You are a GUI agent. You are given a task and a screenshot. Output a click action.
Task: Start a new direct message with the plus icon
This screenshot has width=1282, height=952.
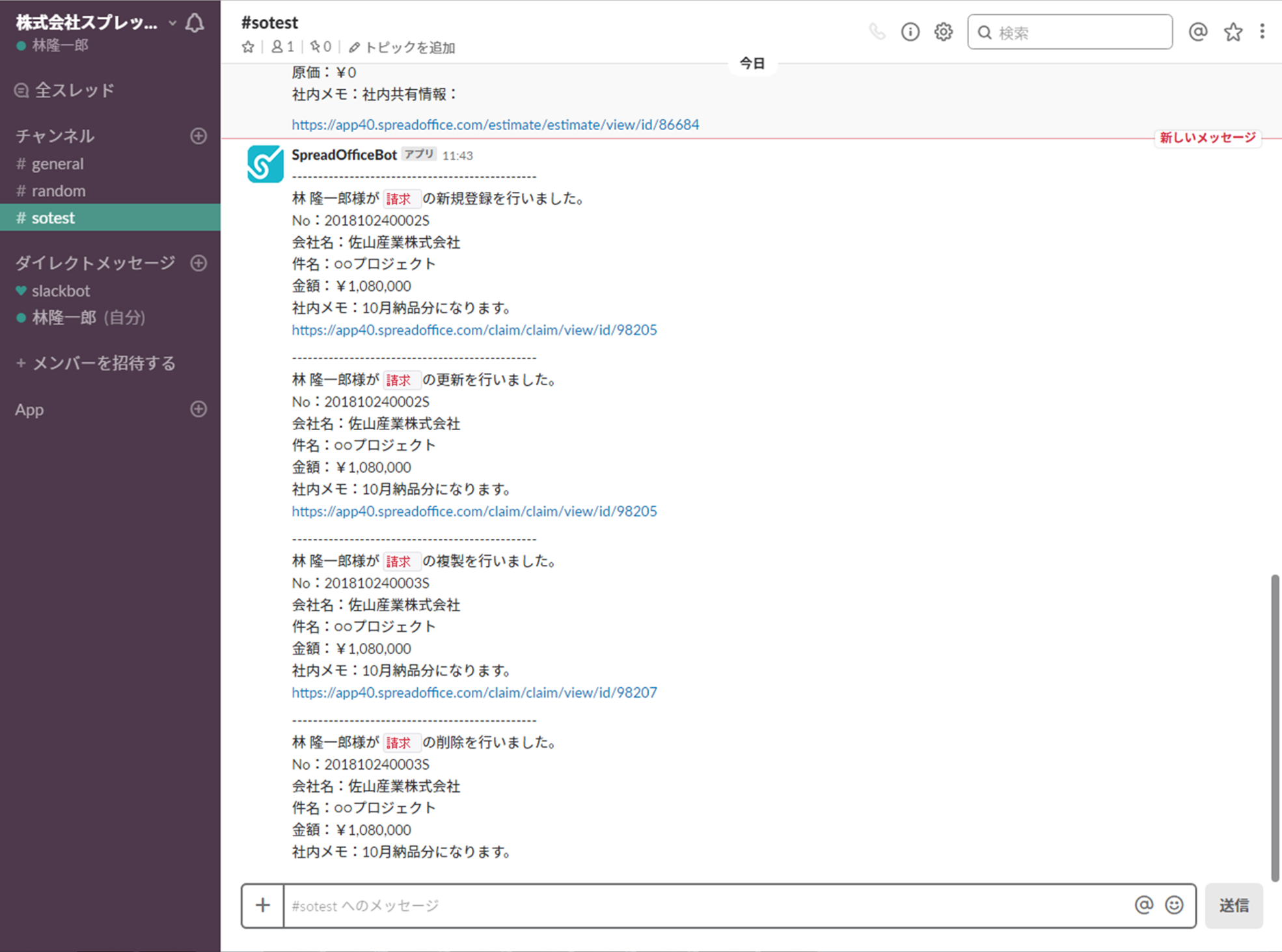click(x=198, y=262)
